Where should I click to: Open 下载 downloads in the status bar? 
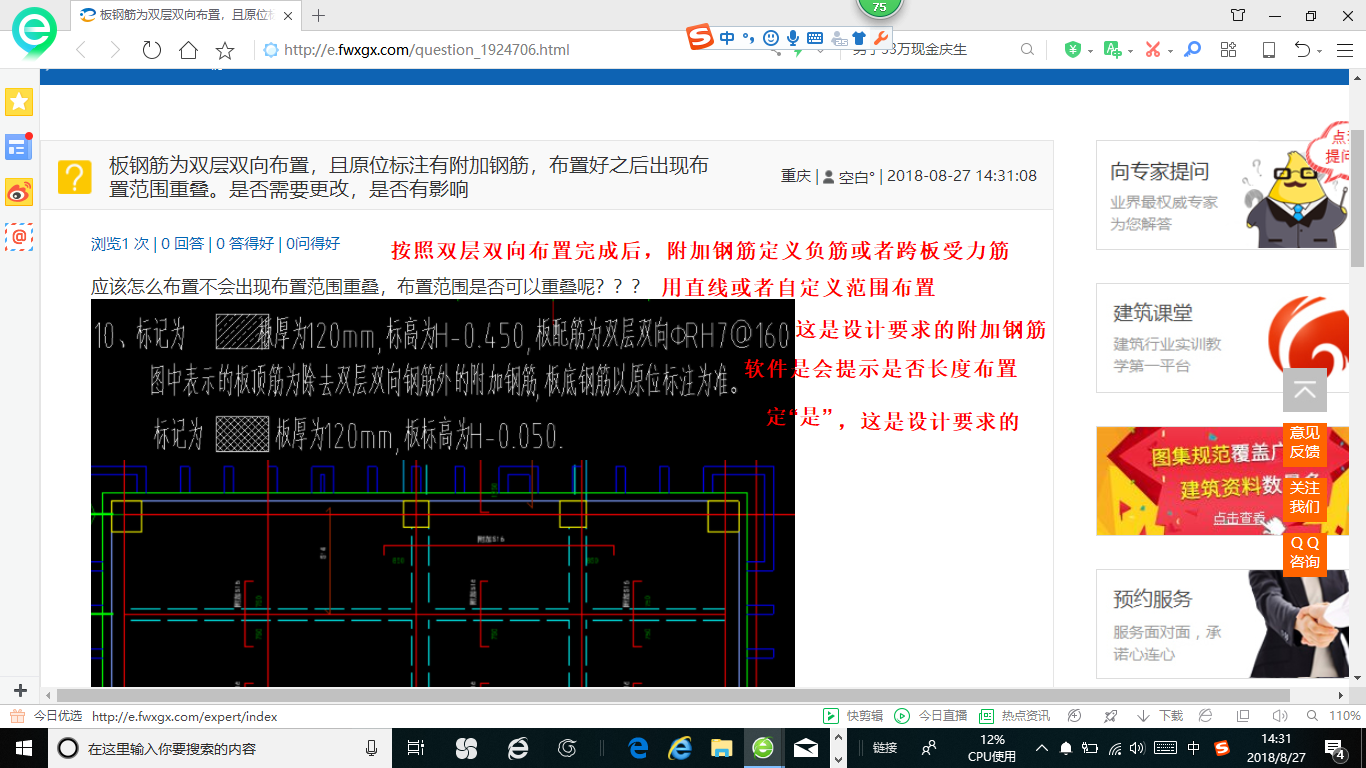(x=1160, y=716)
